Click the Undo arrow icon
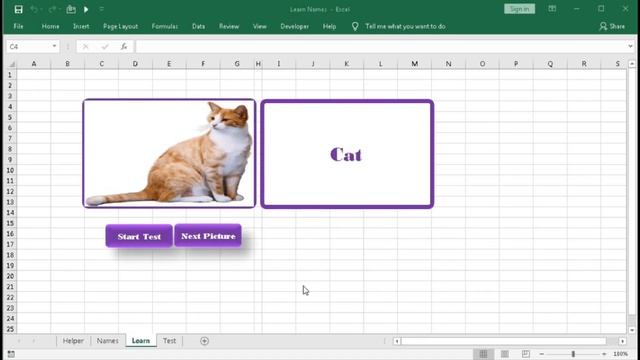The image size is (640, 360). (x=34, y=9)
